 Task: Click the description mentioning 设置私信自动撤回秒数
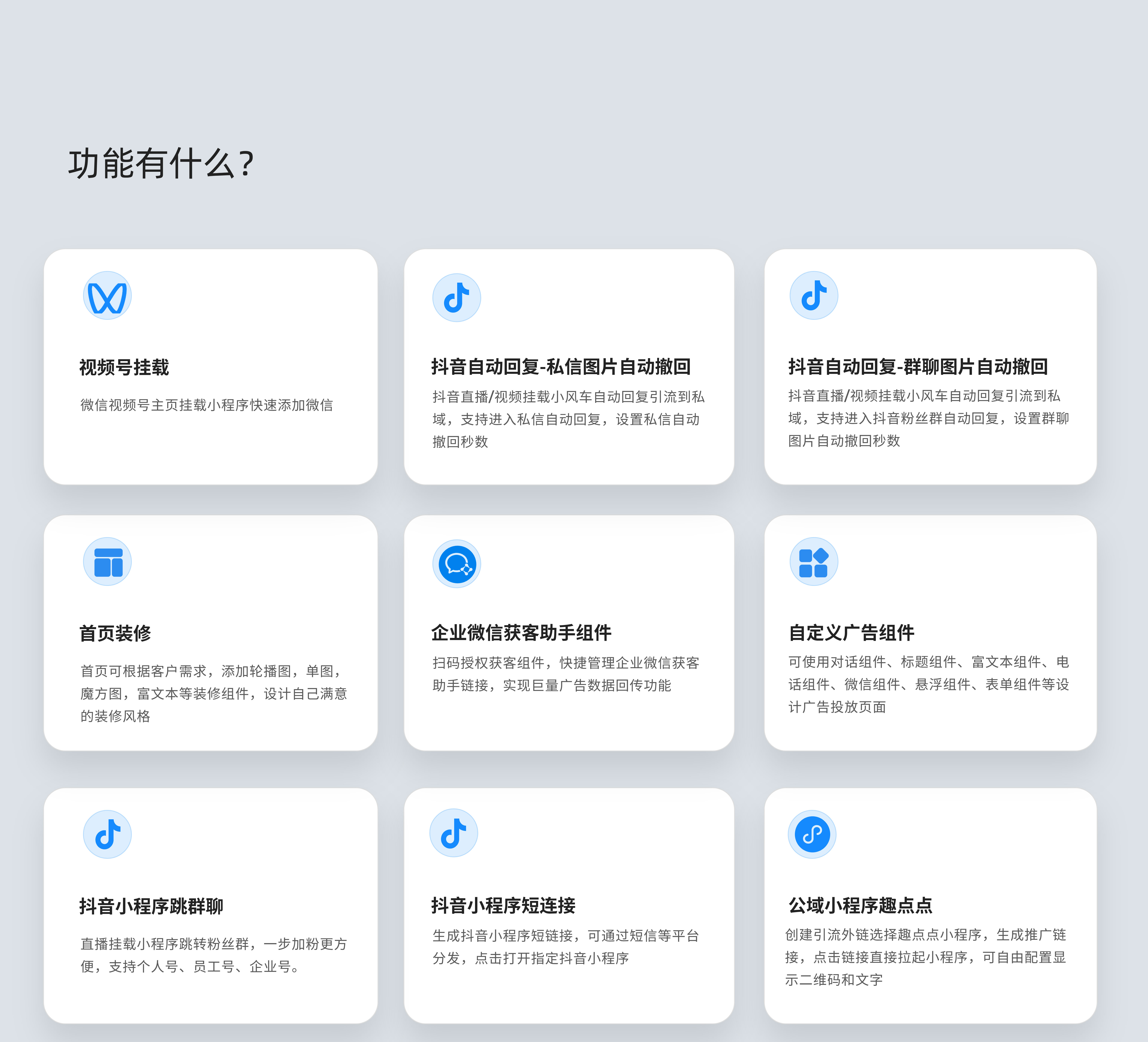click(568, 419)
